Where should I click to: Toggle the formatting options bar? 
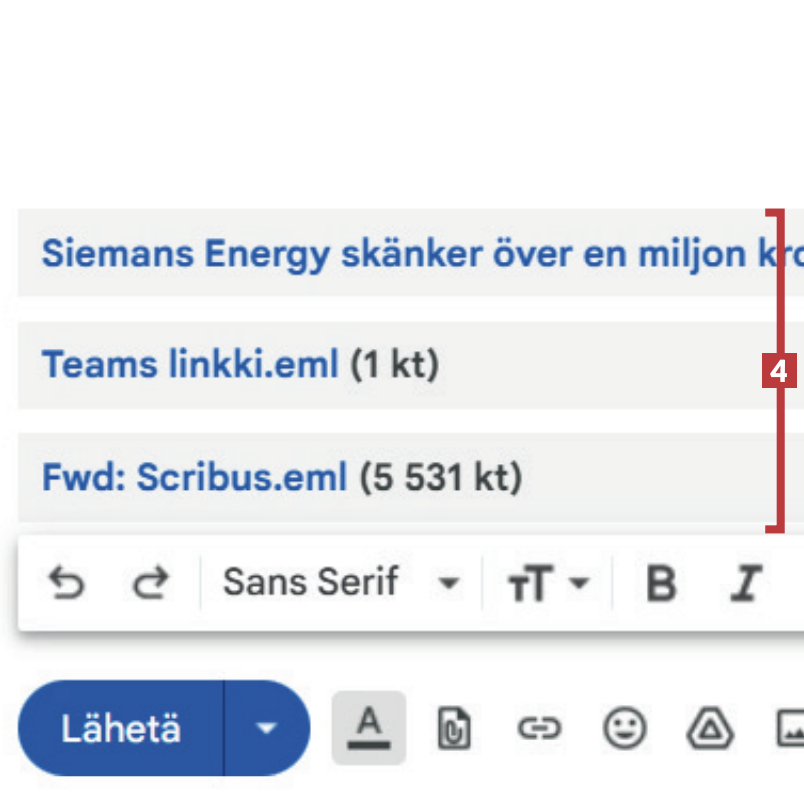pos(369,727)
